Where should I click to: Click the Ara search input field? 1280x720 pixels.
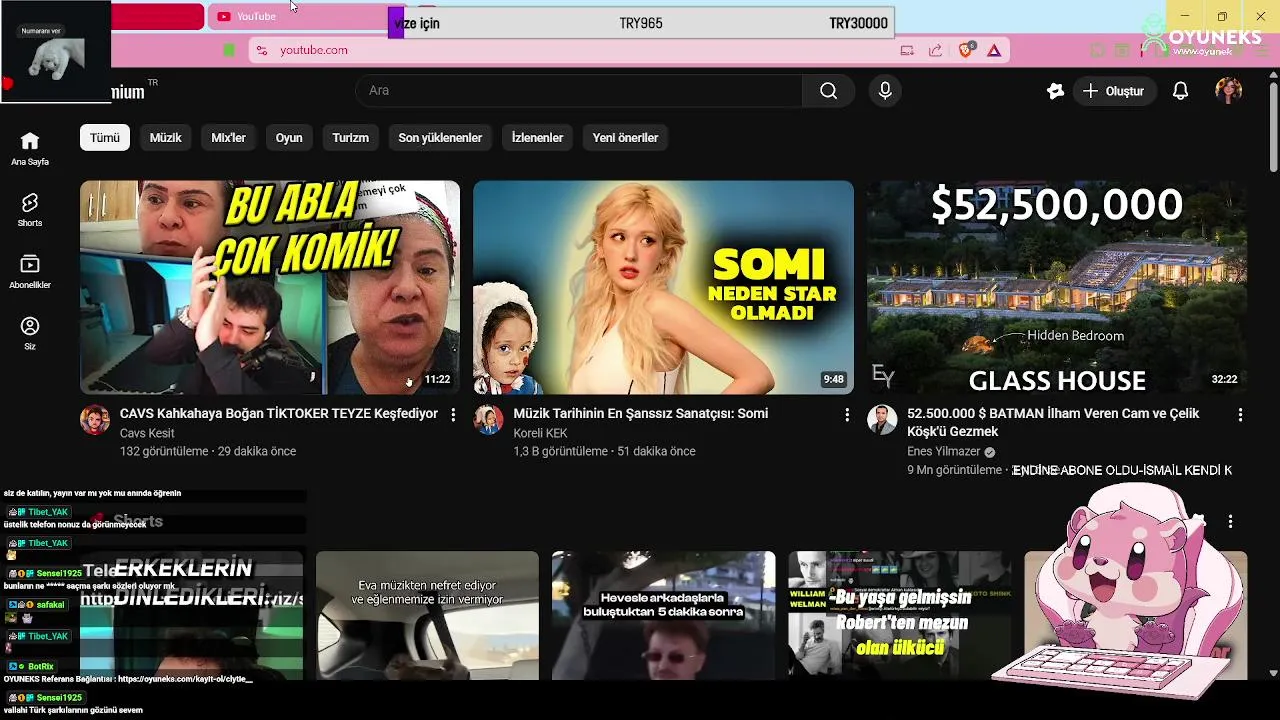[580, 91]
